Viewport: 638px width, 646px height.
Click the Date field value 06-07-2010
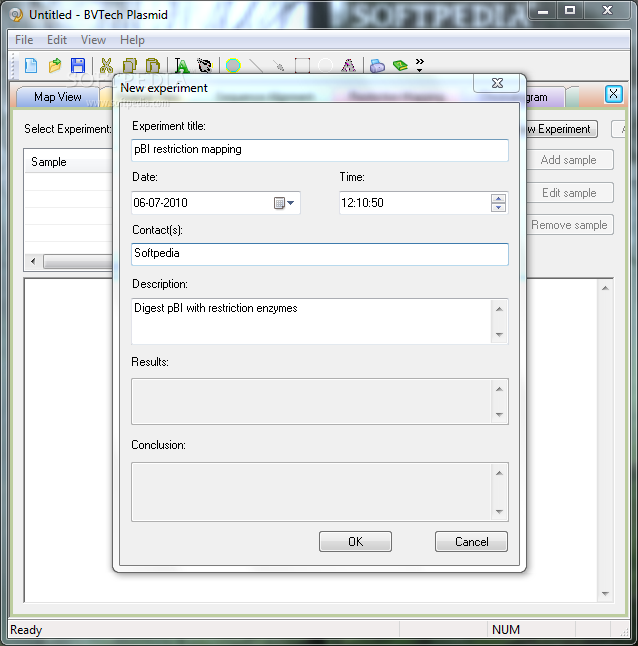coord(161,203)
